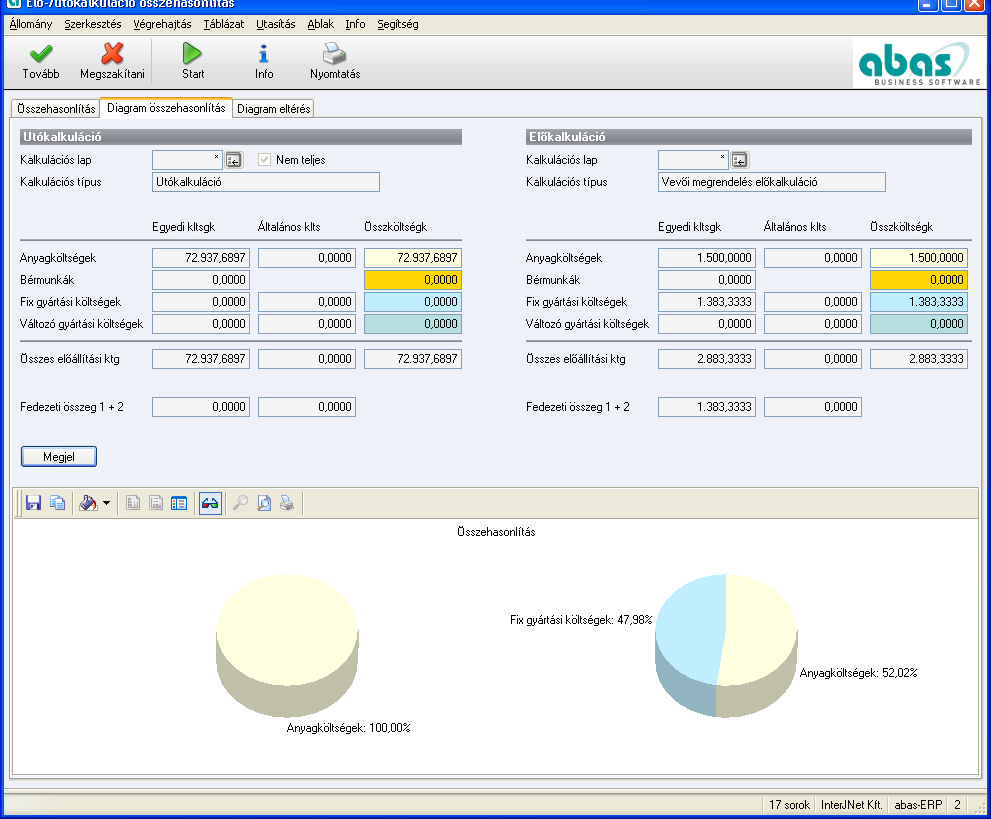Open the paint bucket dropdown arrow

click(106, 503)
